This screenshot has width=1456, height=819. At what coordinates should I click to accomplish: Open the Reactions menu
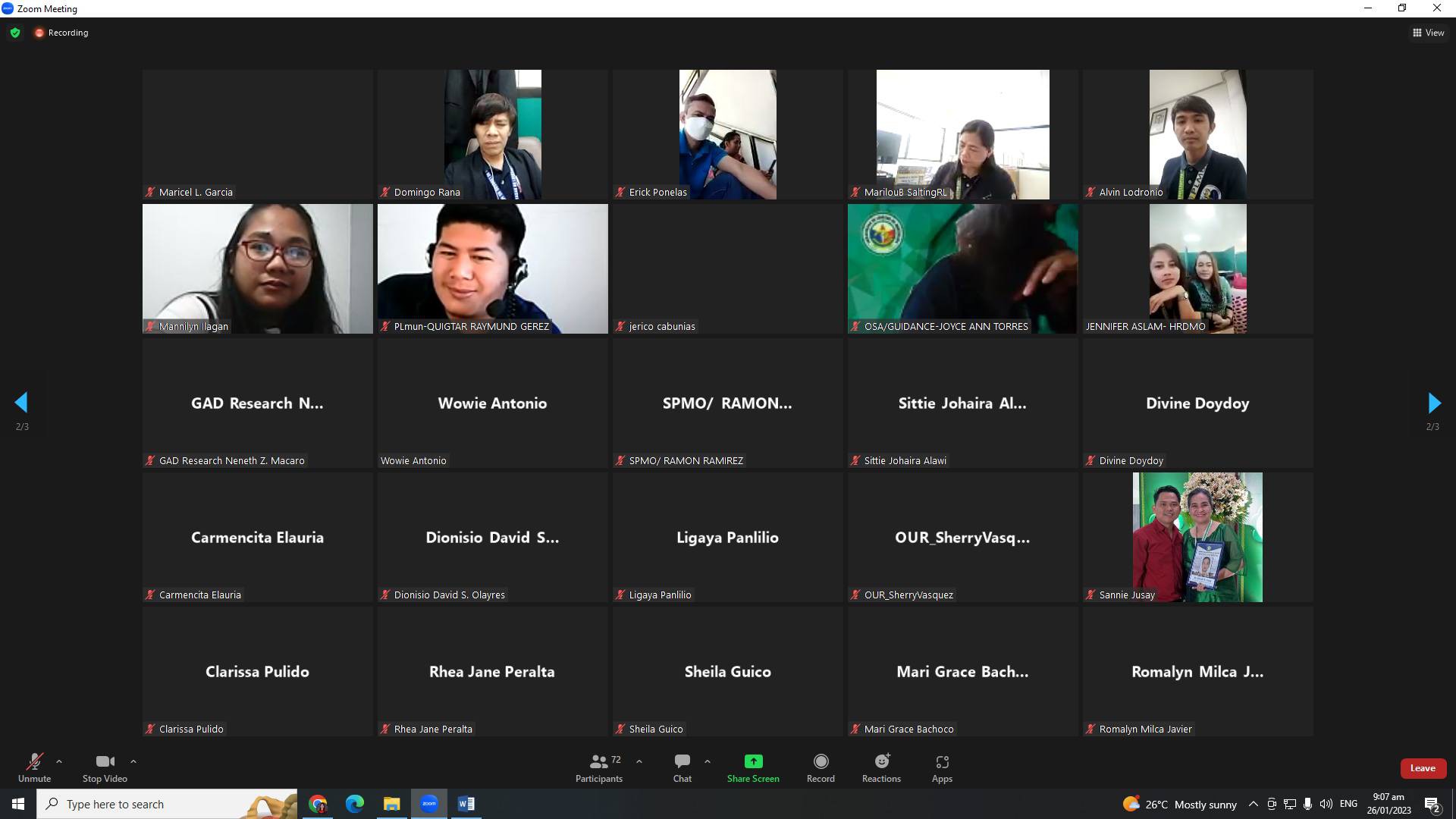[x=881, y=767]
